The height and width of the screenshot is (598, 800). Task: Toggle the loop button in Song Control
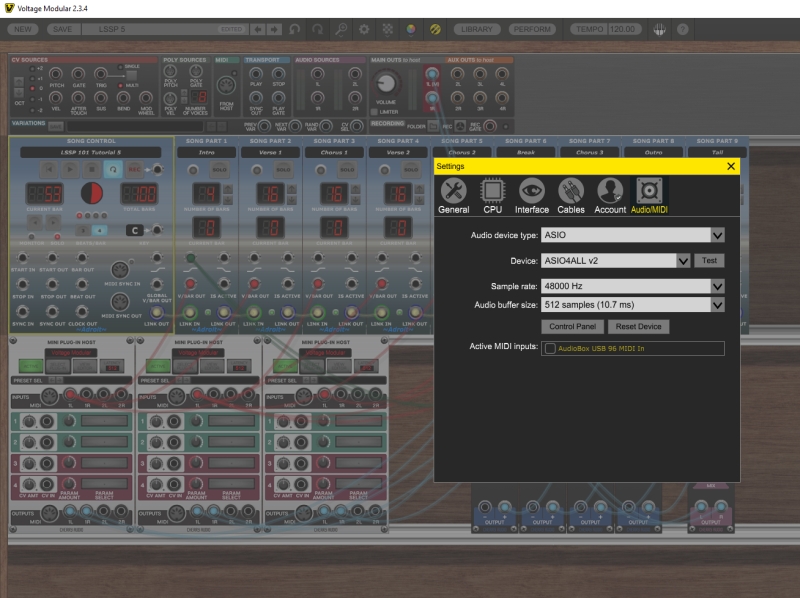pyautogui.click(x=113, y=169)
